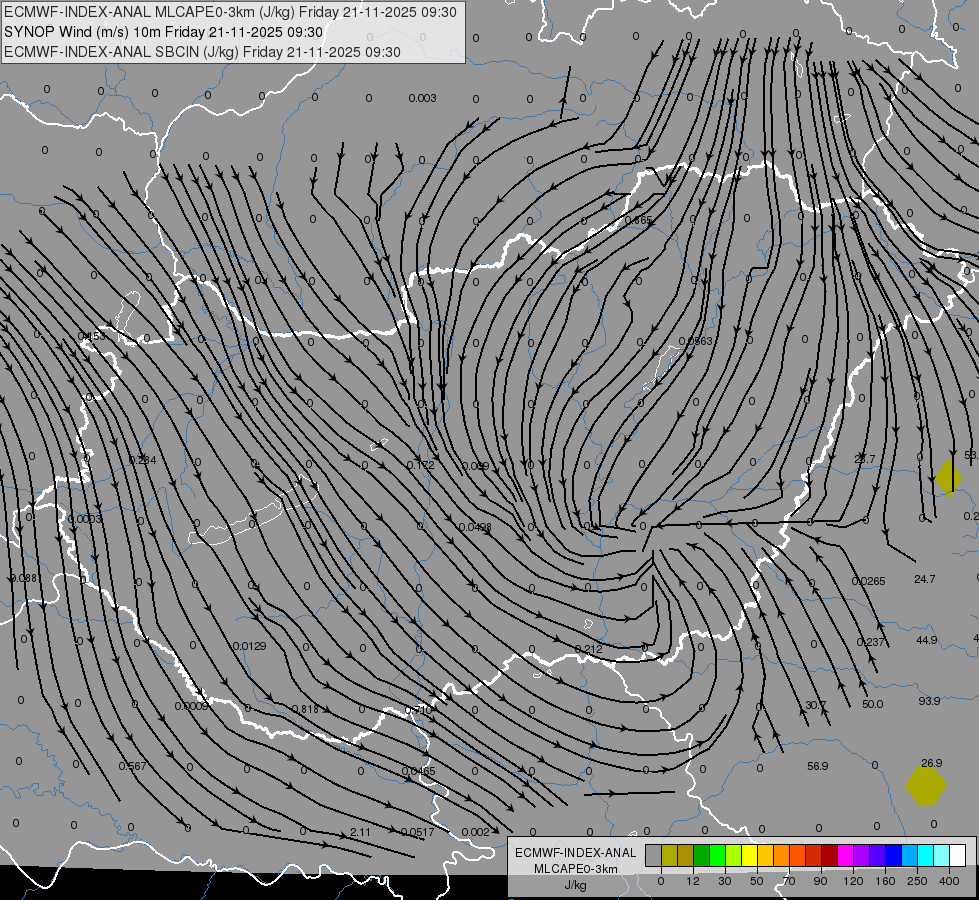Screen dimensions: 979x900
Task: Click the map value 0.0265
Action: click(x=868, y=581)
